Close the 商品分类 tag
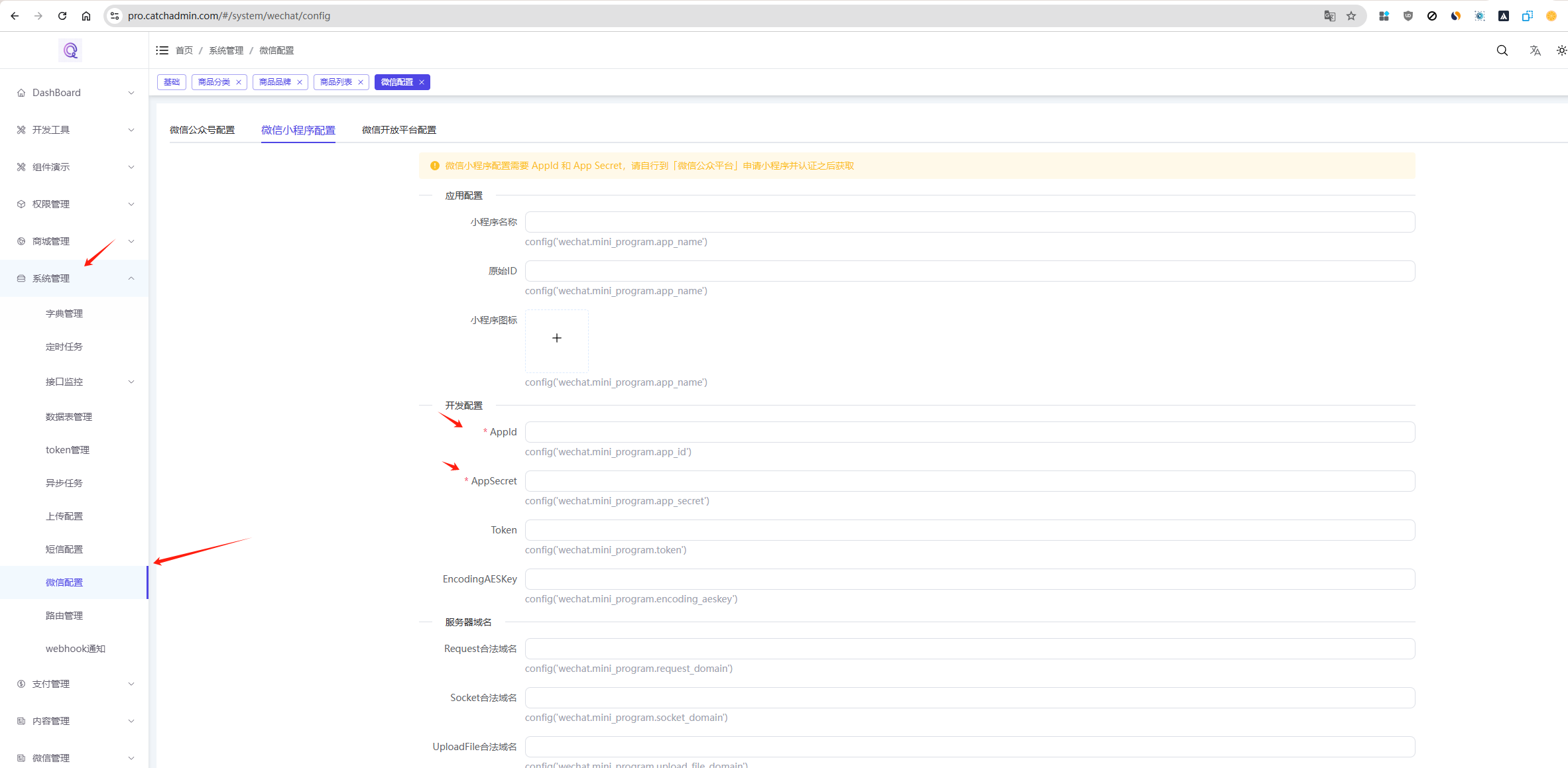This screenshot has height=768, width=1568. (x=239, y=82)
